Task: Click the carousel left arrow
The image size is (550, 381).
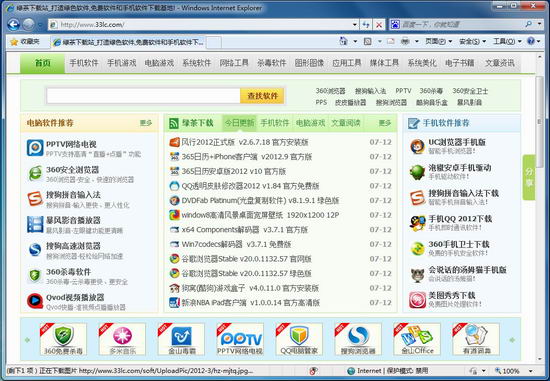Action: tap(27, 340)
